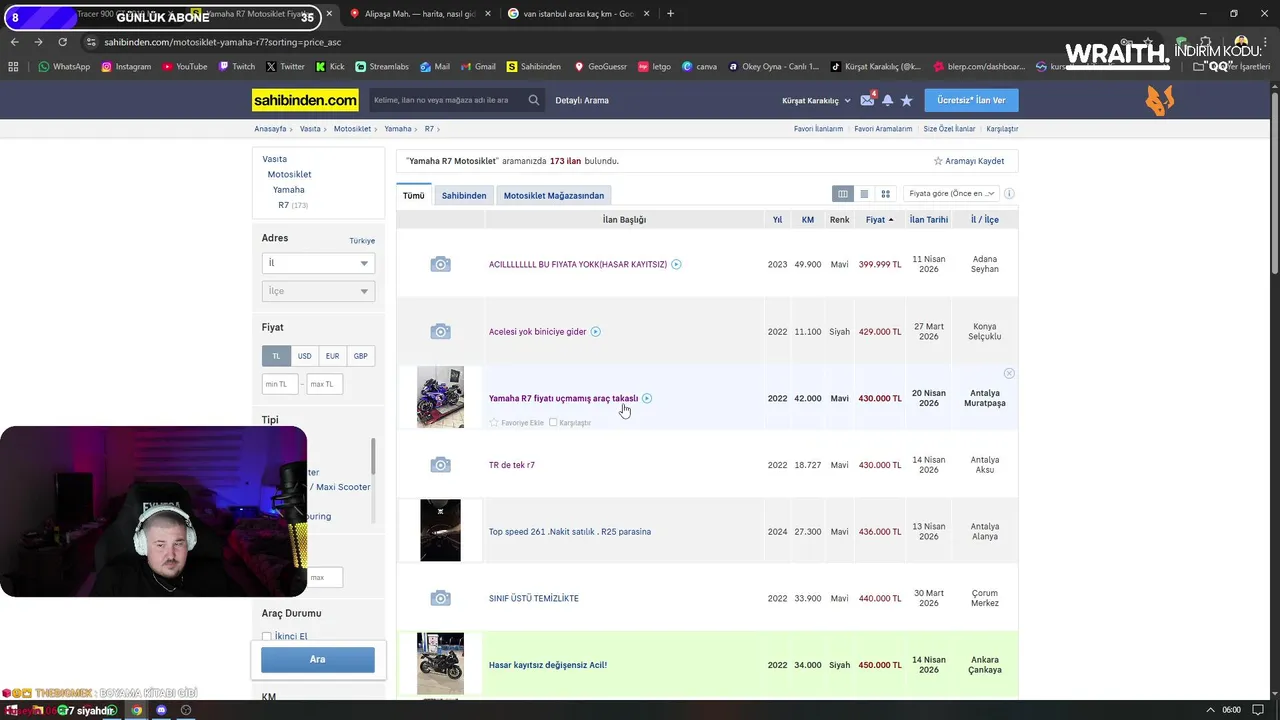This screenshot has width=1280, height=720.
Task: Reload the page in browser toolbar
Action: [62, 42]
